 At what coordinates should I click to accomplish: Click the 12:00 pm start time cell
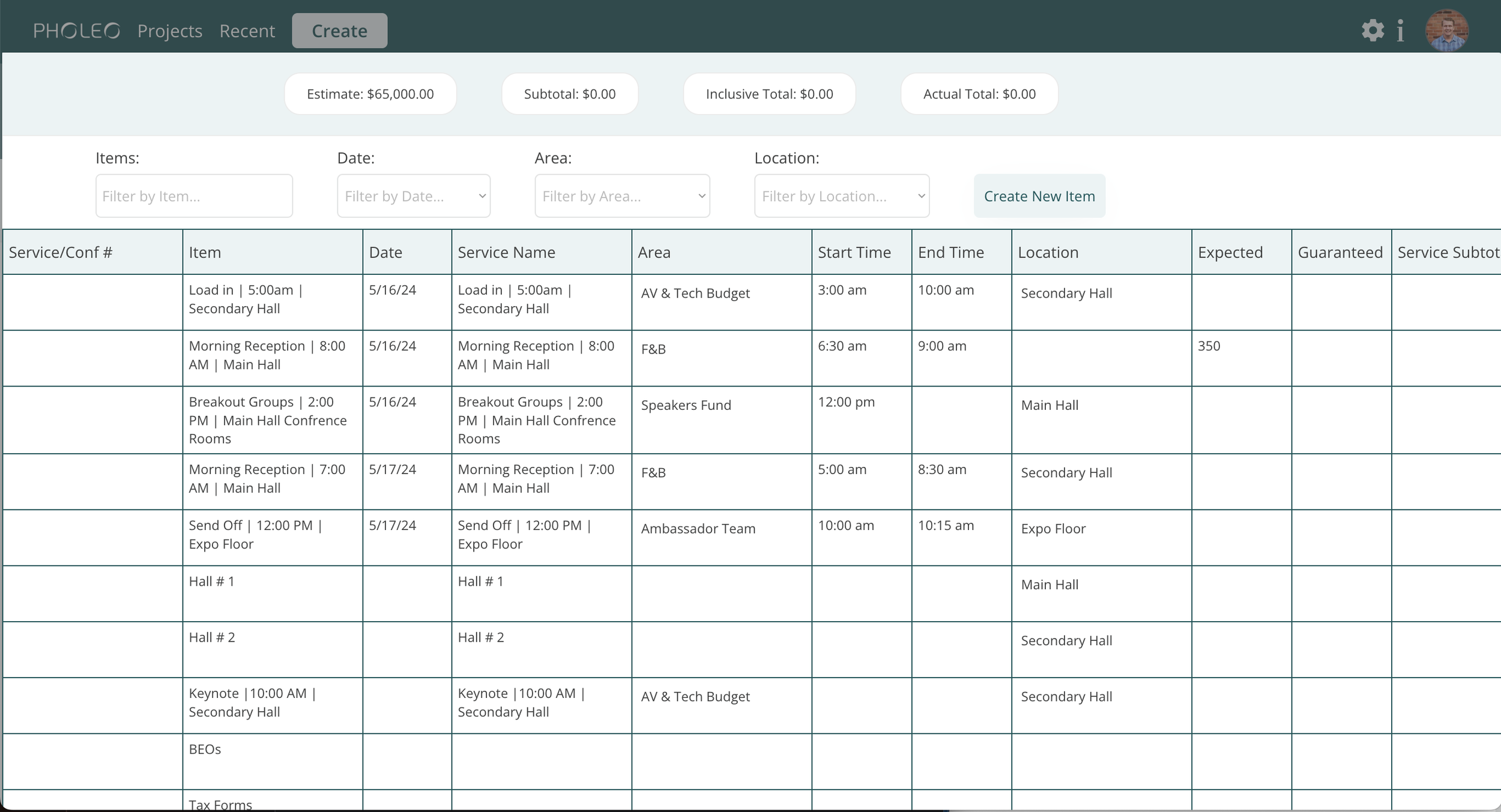tap(862, 420)
